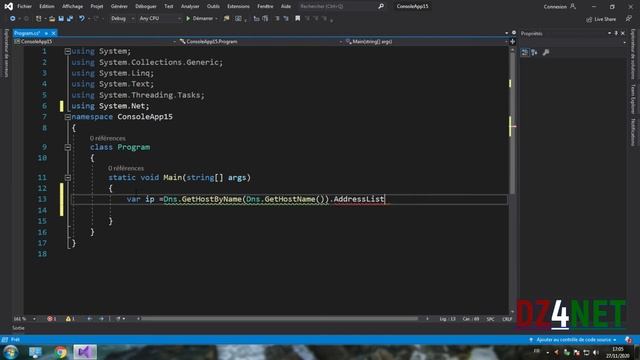Close the Program.cs tab
The width and height of the screenshot is (640, 360).
coord(53,33)
